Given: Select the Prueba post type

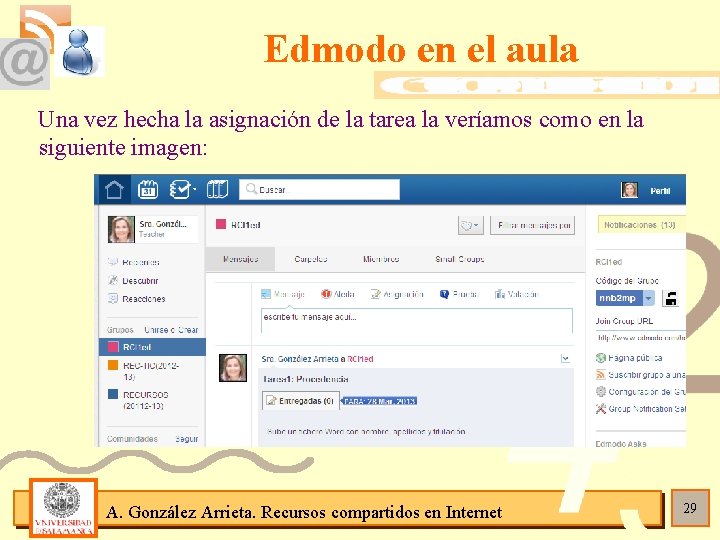Looking at the screenshot, I should [459, 294].
